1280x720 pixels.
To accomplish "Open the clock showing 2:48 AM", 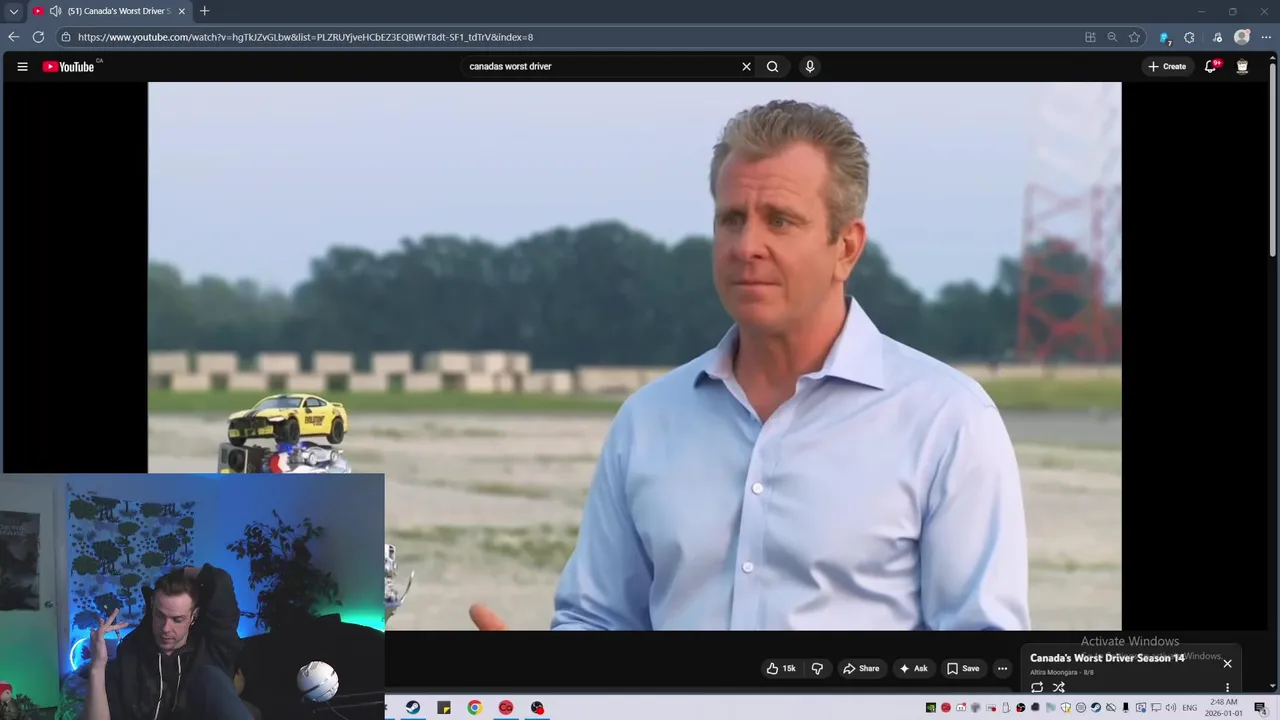I will [x=1223, y=708].
